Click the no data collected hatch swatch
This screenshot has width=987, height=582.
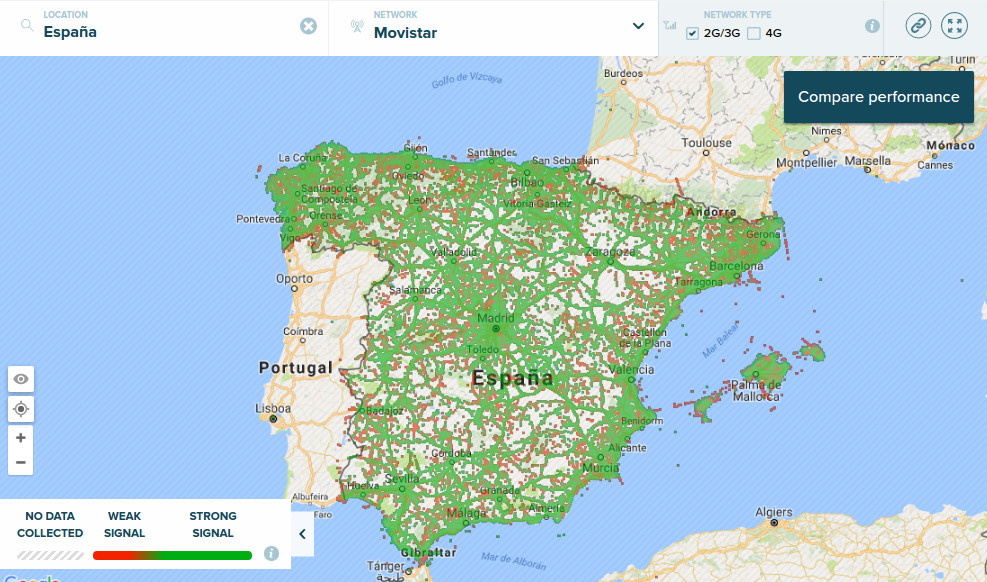point(50,556)
